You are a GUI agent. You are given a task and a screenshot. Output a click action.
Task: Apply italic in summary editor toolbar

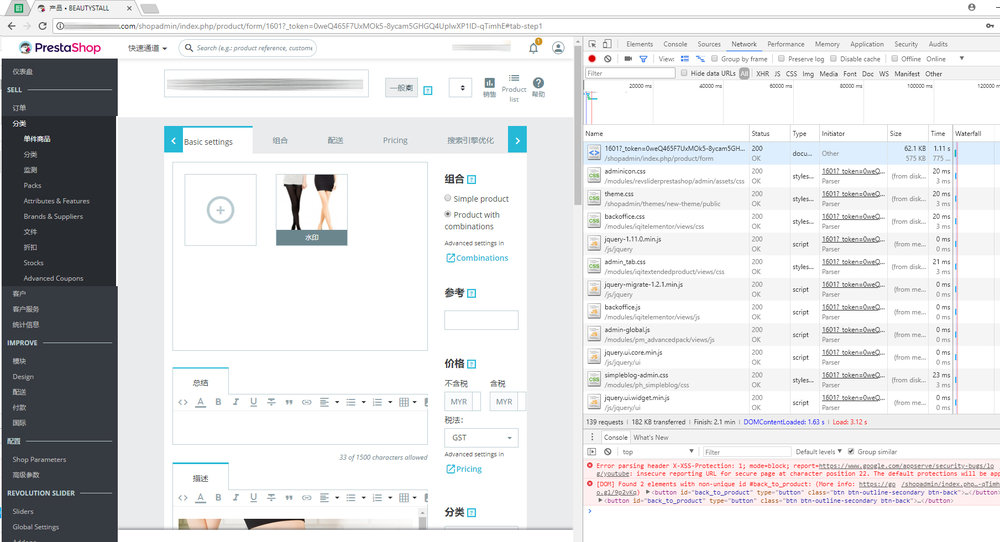pyautogui.click(x=236, y=402)
